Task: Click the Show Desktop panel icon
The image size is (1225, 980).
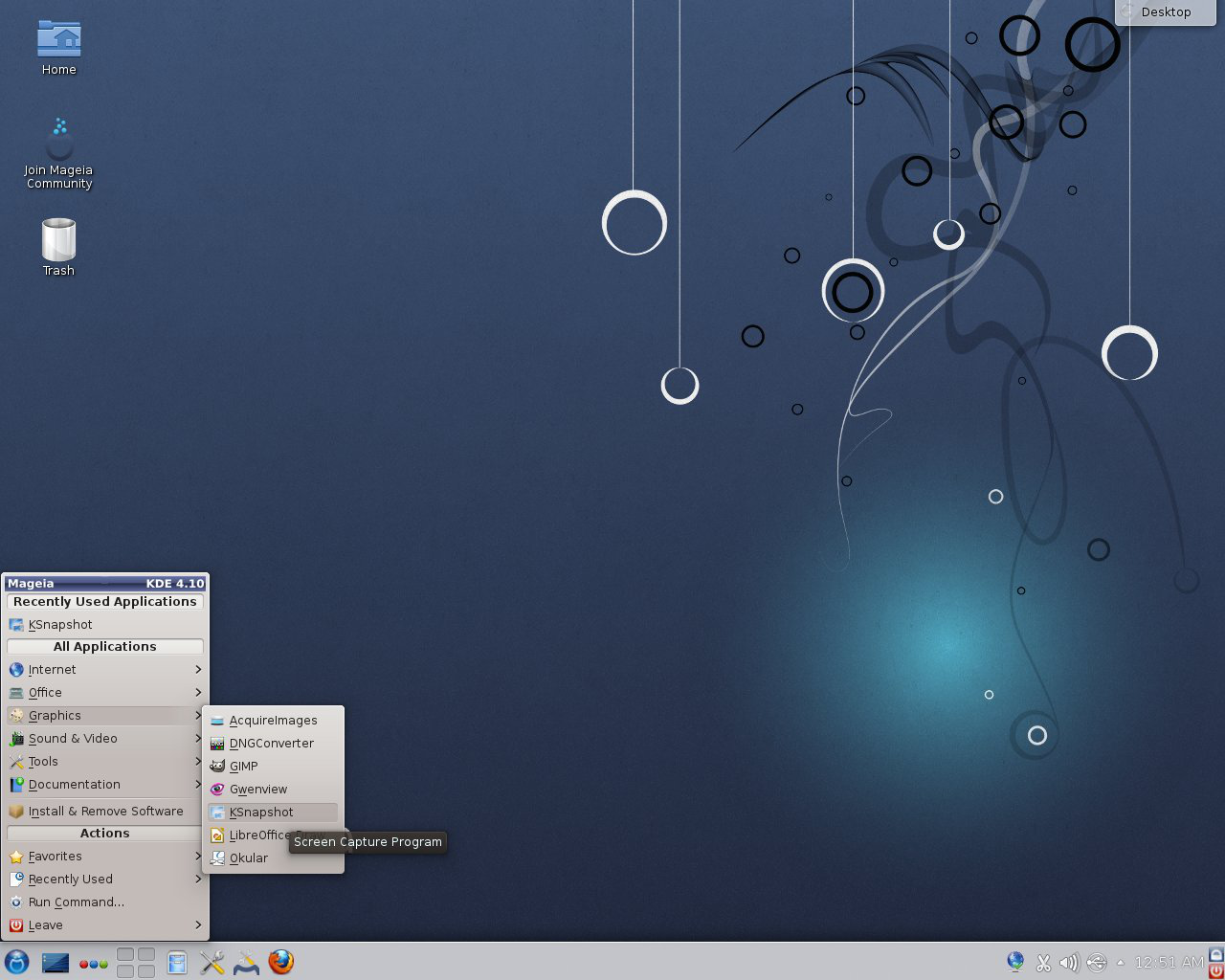Action: pyautogui.click(x=56, y=962)
